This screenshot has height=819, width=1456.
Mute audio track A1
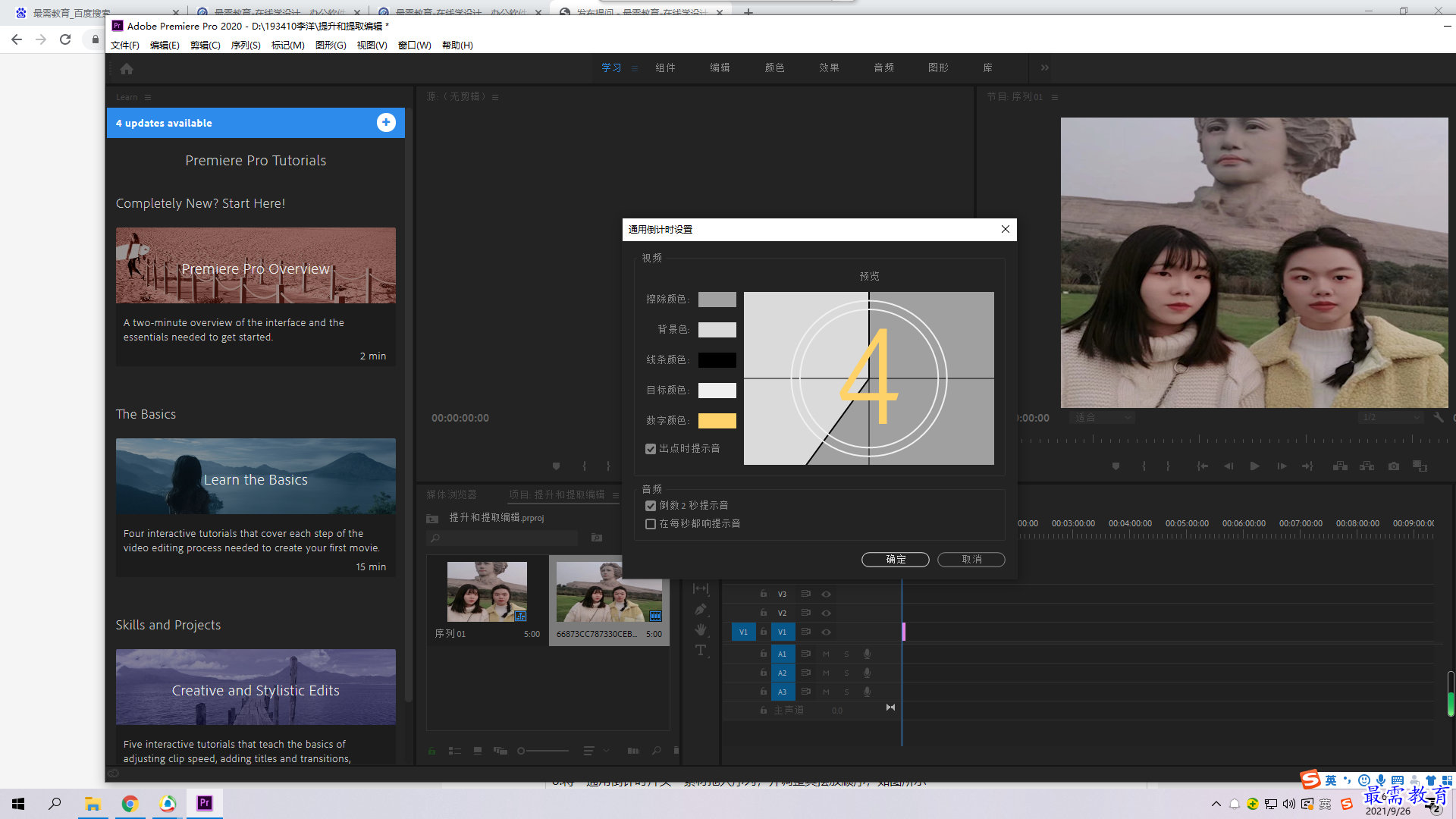click(x=826, y=654)
